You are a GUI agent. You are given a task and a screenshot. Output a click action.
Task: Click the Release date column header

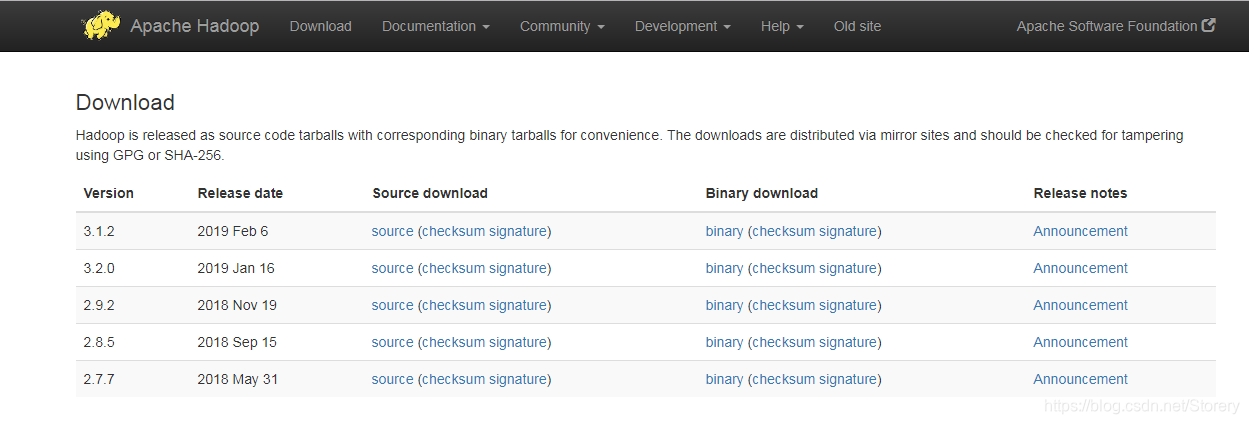coord(240,193)
